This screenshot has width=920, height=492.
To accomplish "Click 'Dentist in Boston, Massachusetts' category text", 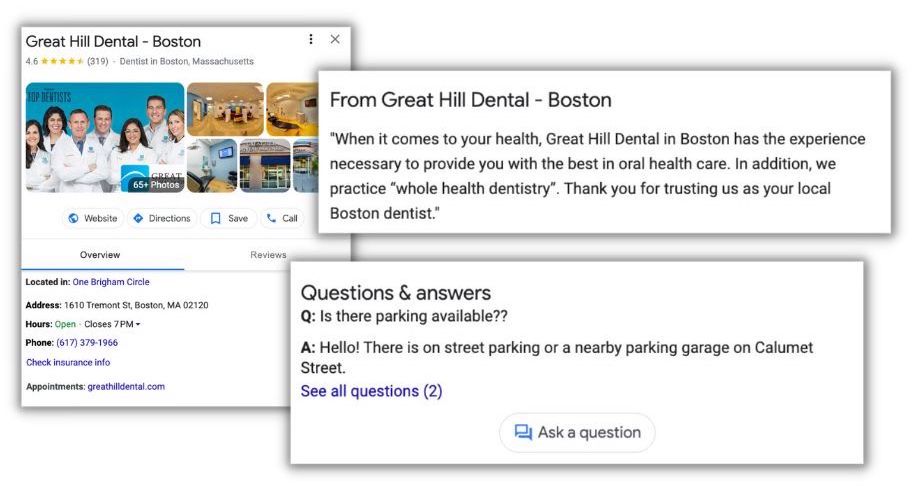I will pyautogui.click(x=187, y=61).
